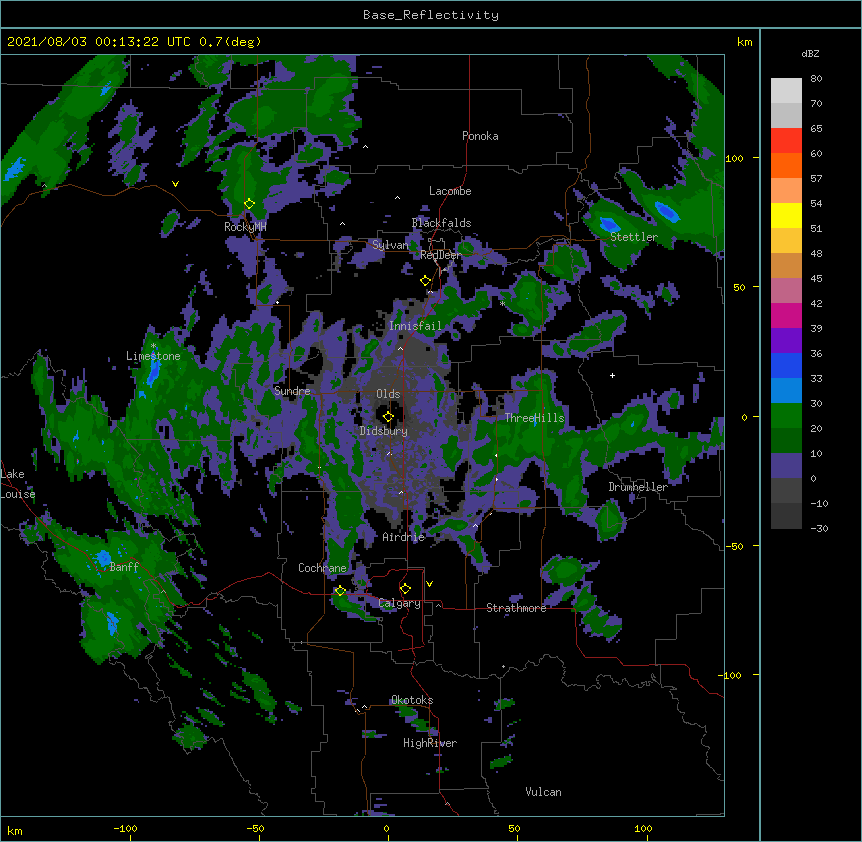Select the Banff map label
Viewport: 862px width, 842px height.
(124, 567)
